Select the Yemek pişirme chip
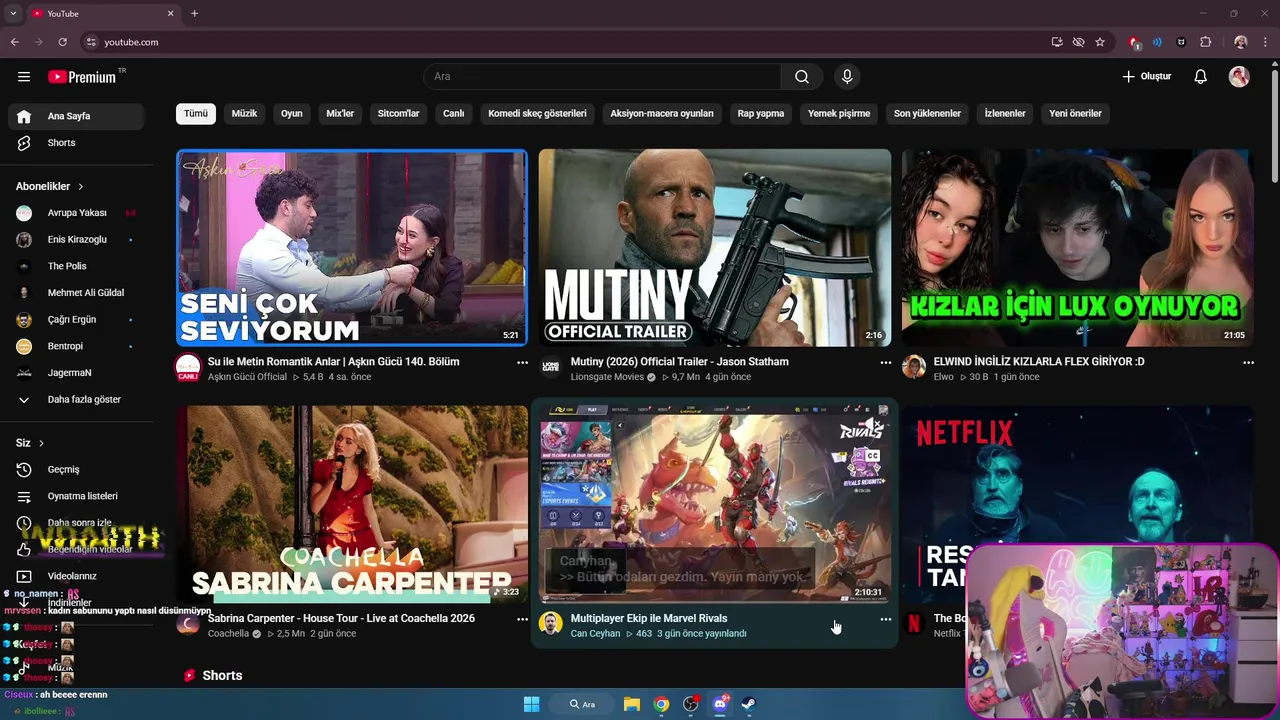Image resolution: width=1280 pixels, height=720 pixels. 839,114
